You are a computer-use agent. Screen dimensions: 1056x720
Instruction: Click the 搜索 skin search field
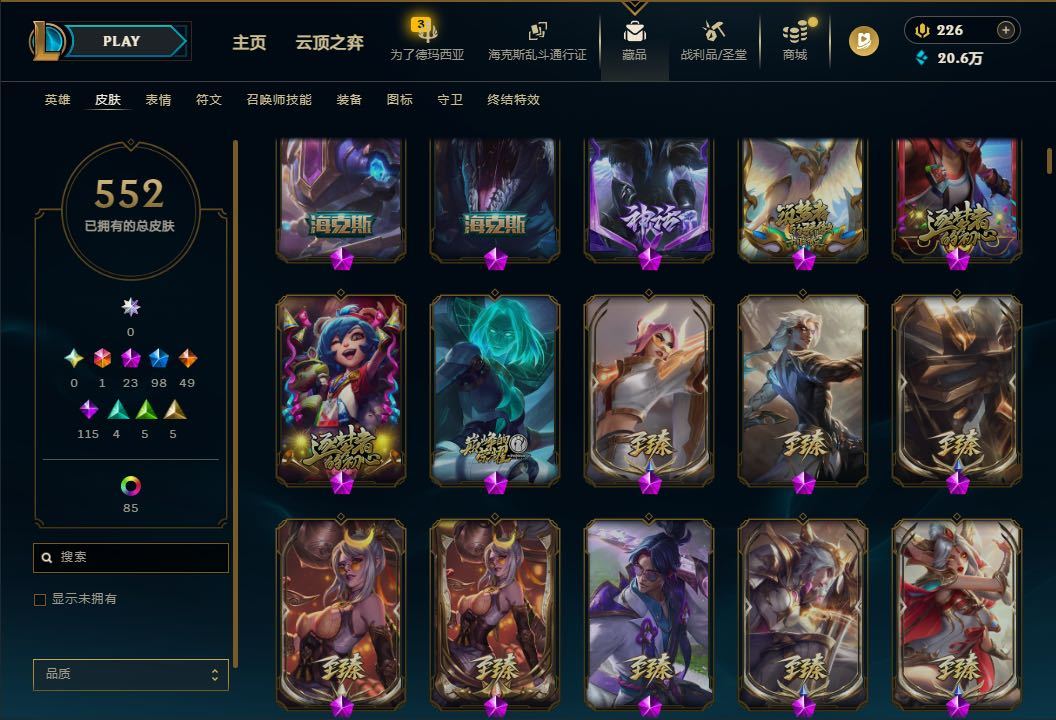click(131, 558)
